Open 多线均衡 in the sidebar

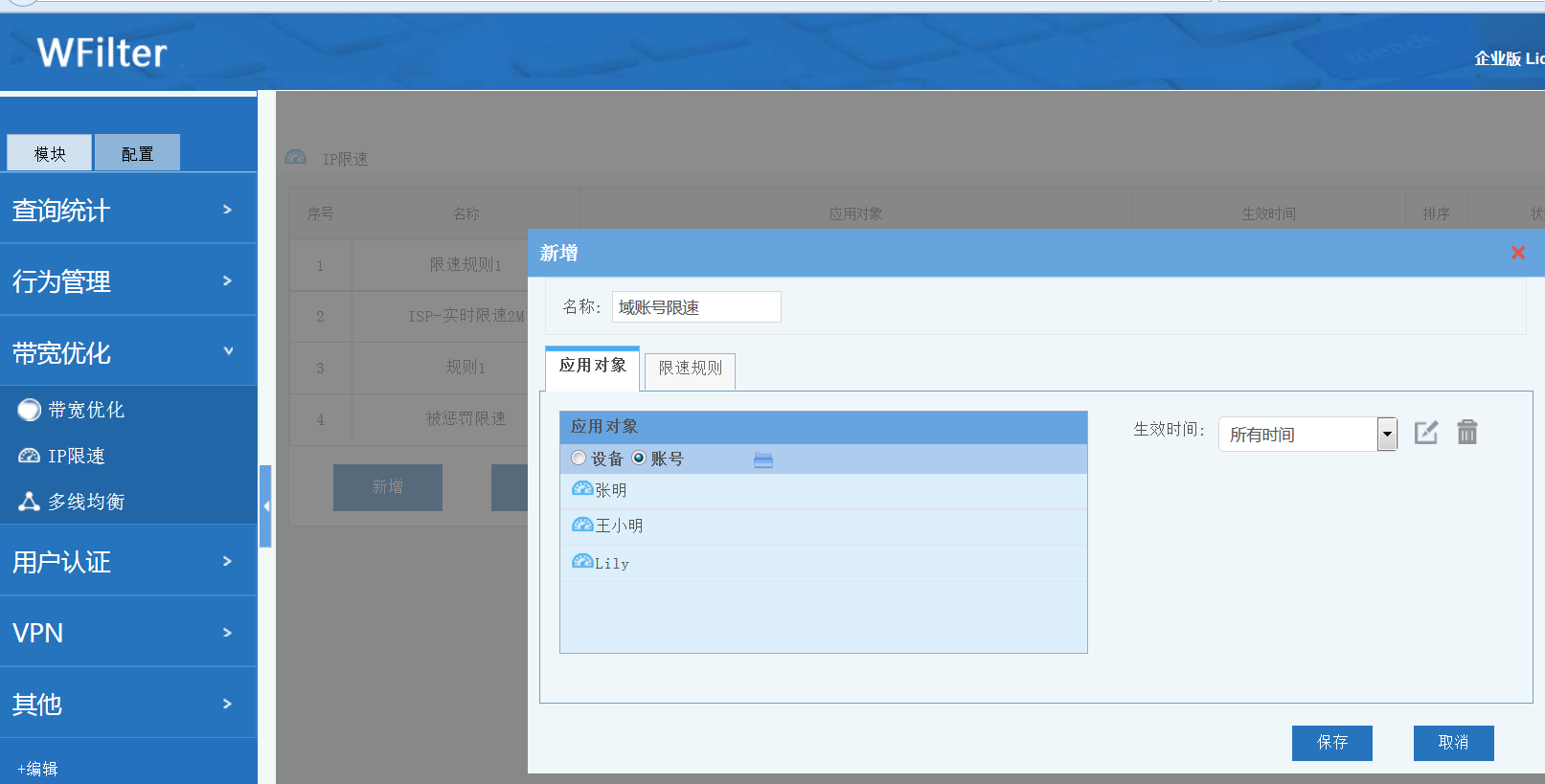tap(85, 502)
